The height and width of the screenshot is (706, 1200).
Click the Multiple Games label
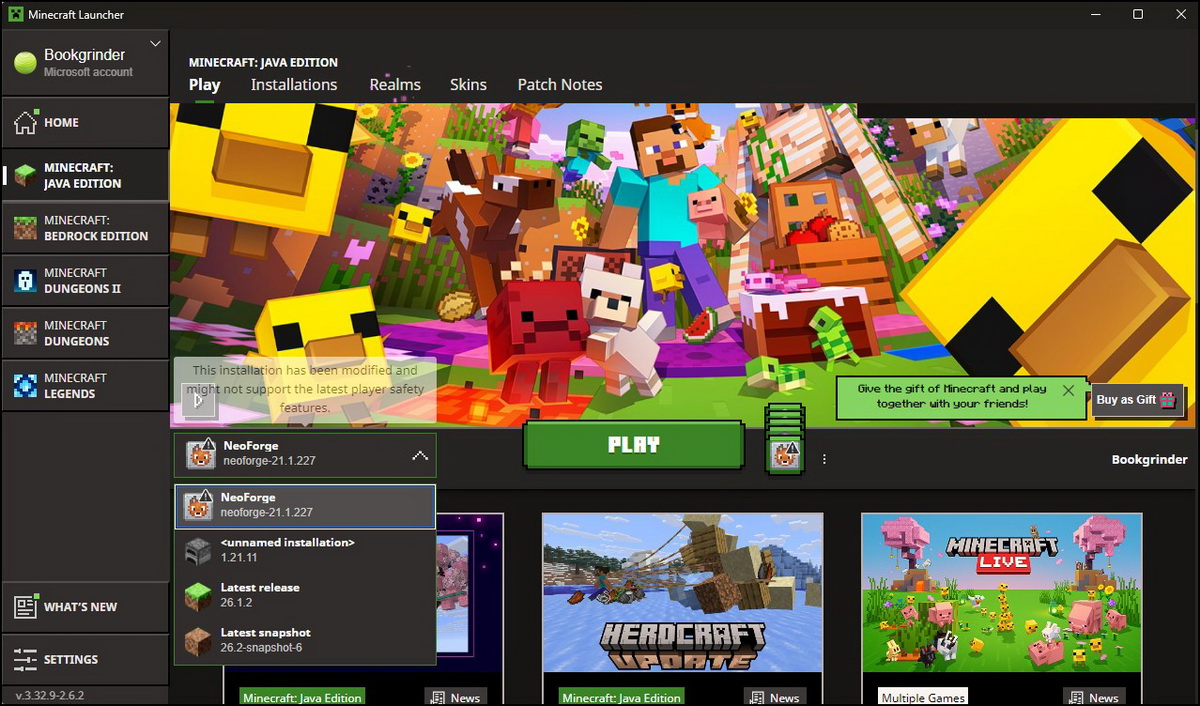click(x=923, y=698)
